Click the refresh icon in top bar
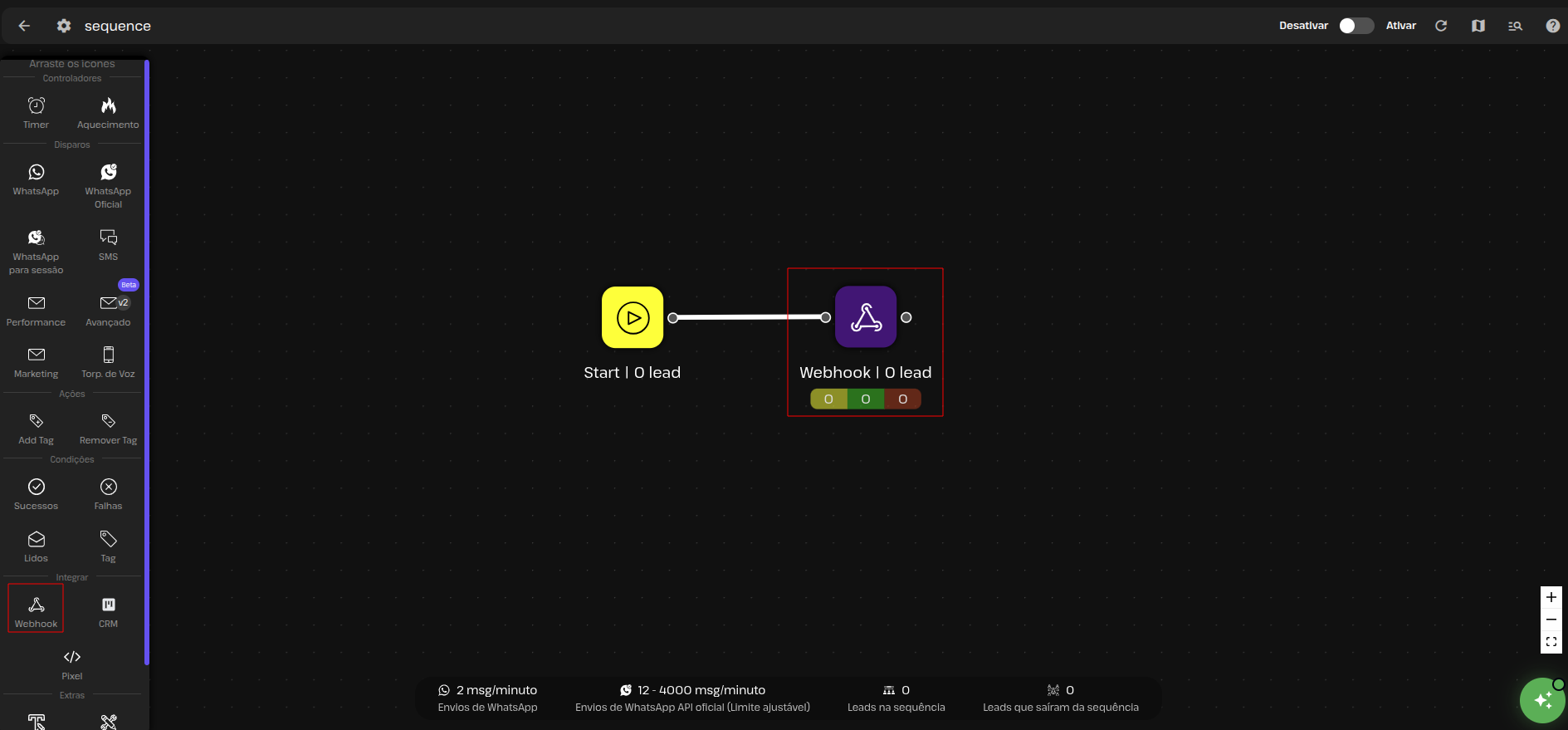Screen dimensions: 1568x730 coord(1441,26)
